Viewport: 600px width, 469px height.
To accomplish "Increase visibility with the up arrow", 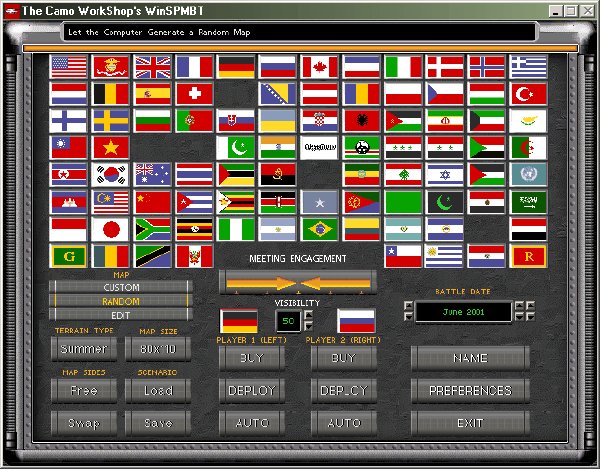I will click(308, 316).
